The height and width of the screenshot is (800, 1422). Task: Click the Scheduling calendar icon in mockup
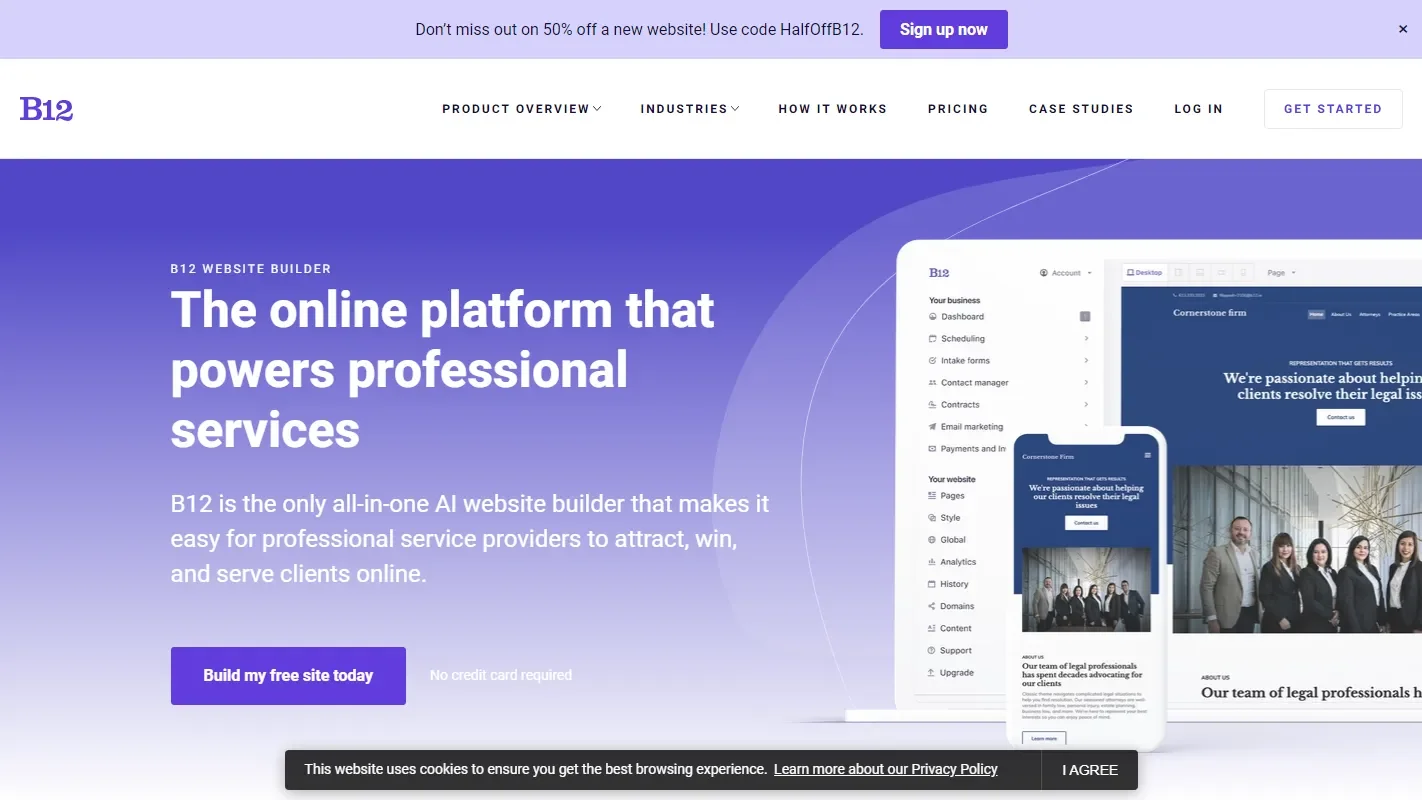pos(932,339)
